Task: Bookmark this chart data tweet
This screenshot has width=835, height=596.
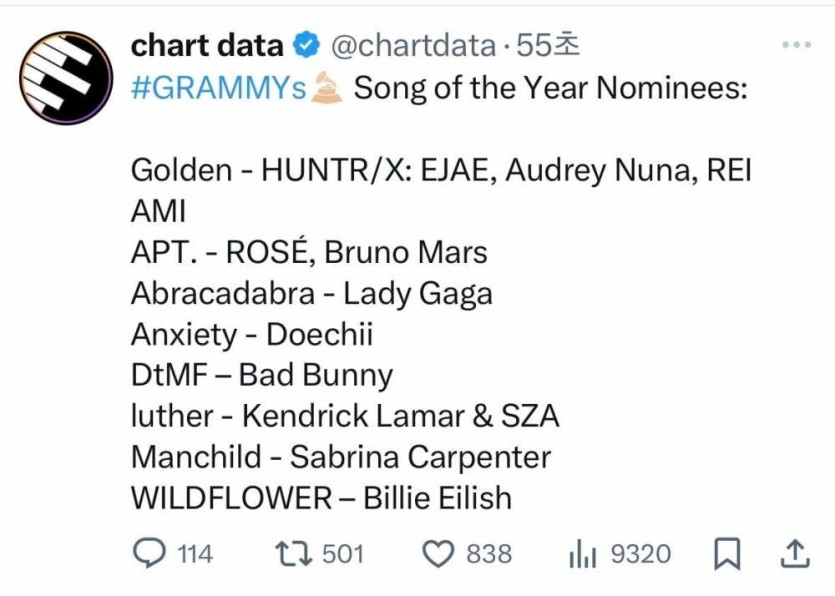Action: tap(726, 553)
